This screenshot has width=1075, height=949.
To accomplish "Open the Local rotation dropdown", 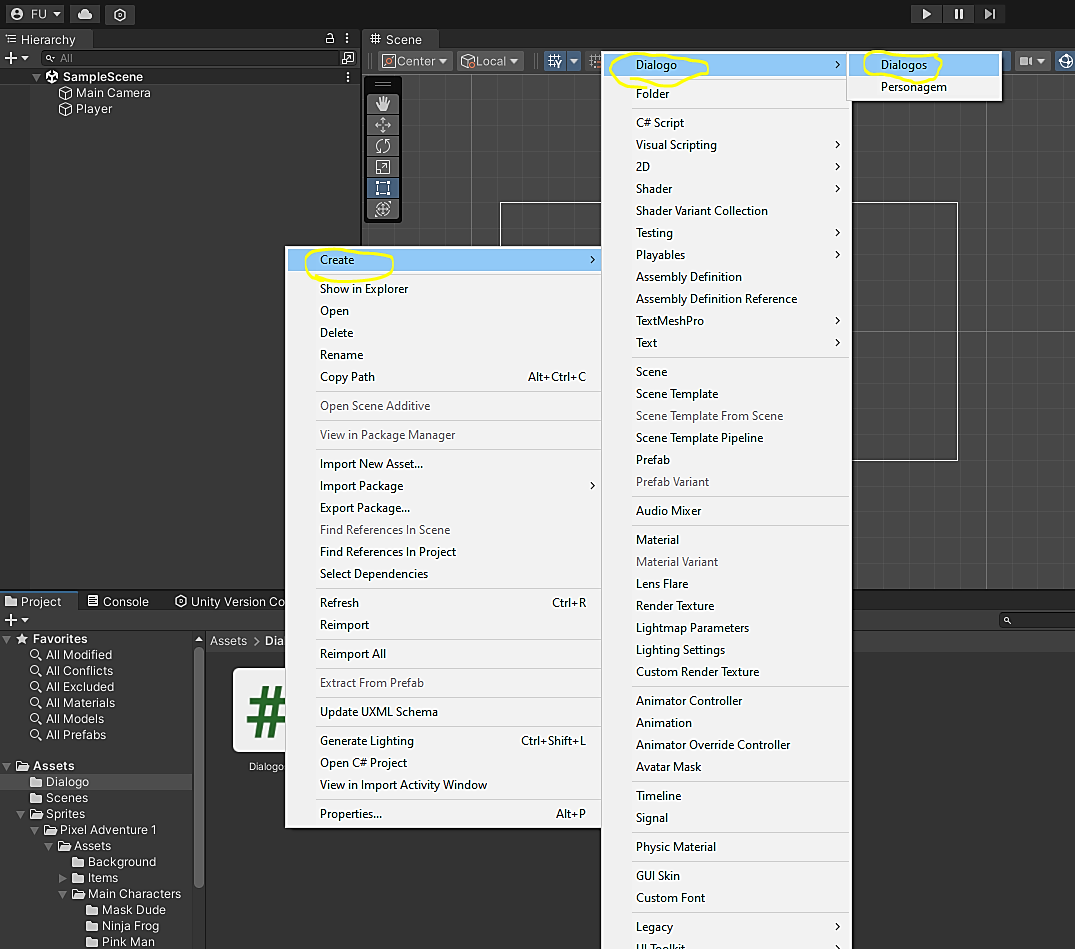I will tap(490, 61).
